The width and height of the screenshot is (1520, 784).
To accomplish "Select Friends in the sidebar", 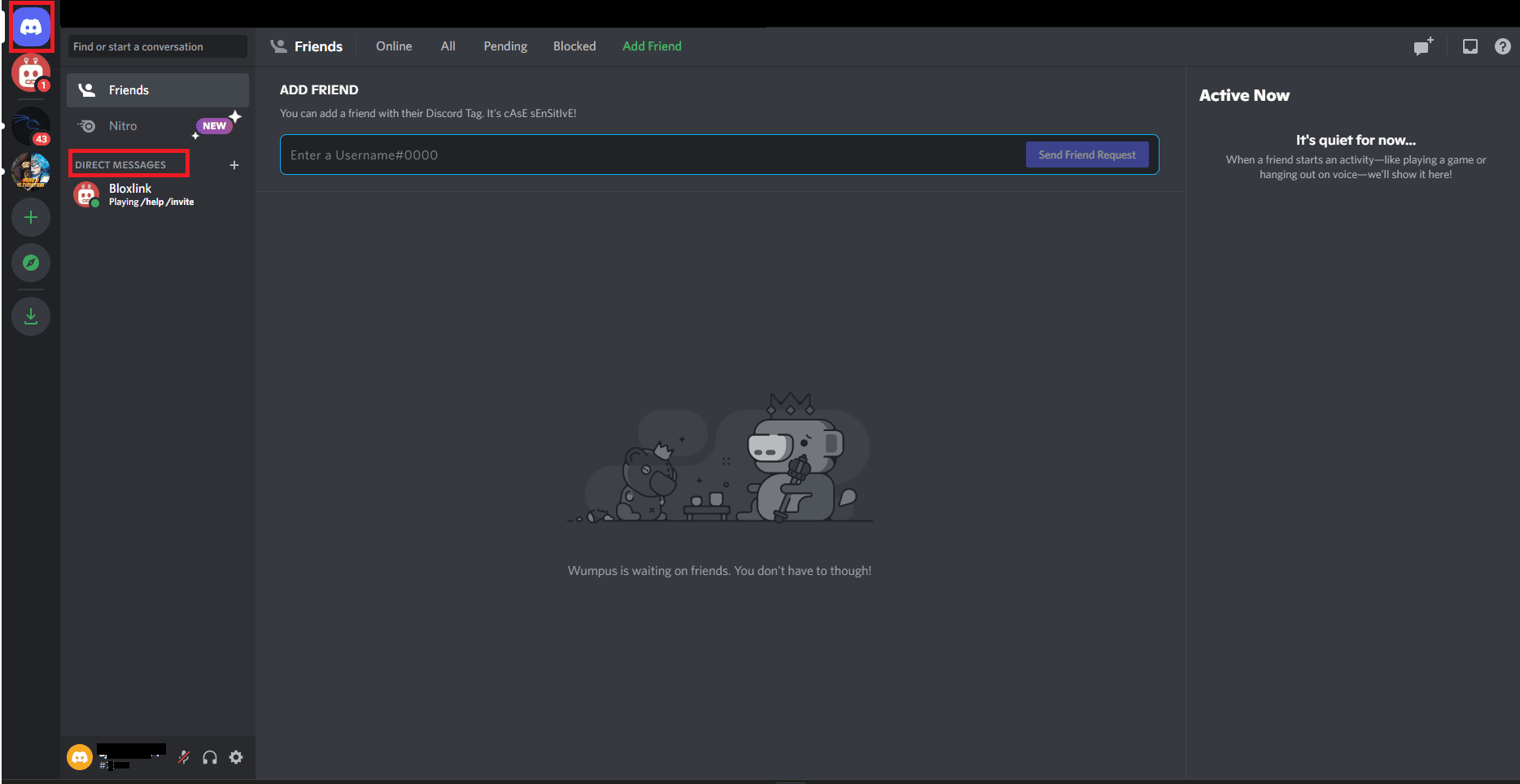I will (x=158, y=90).
